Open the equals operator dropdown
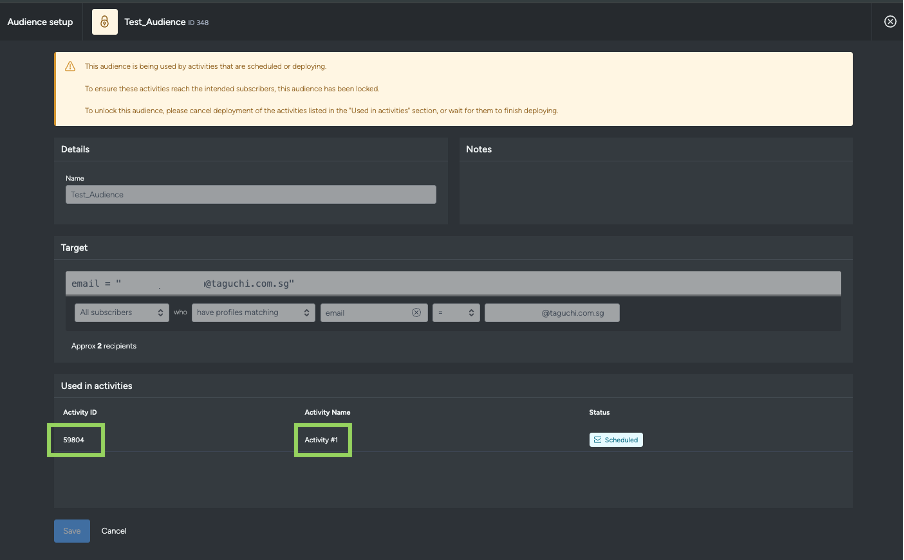 click(x=456, y=313)
